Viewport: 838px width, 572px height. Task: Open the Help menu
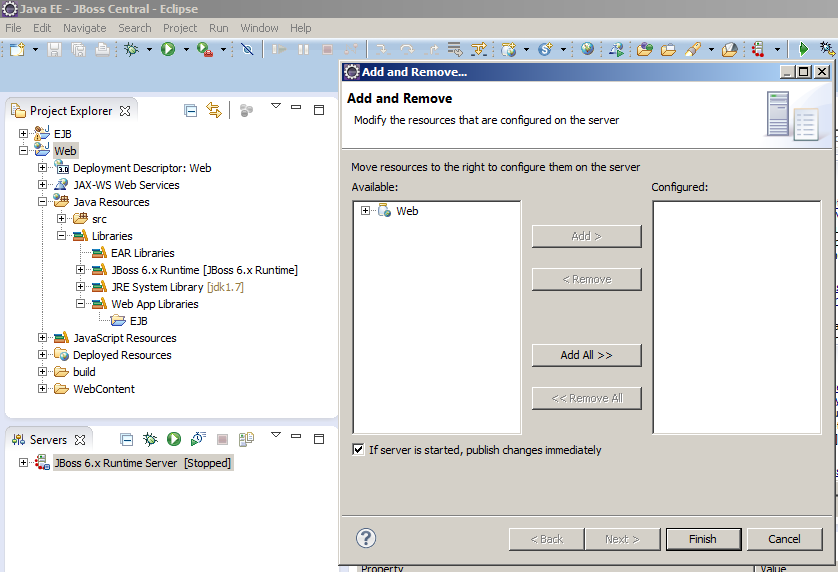pyautogui.click(x=300, y=28)
